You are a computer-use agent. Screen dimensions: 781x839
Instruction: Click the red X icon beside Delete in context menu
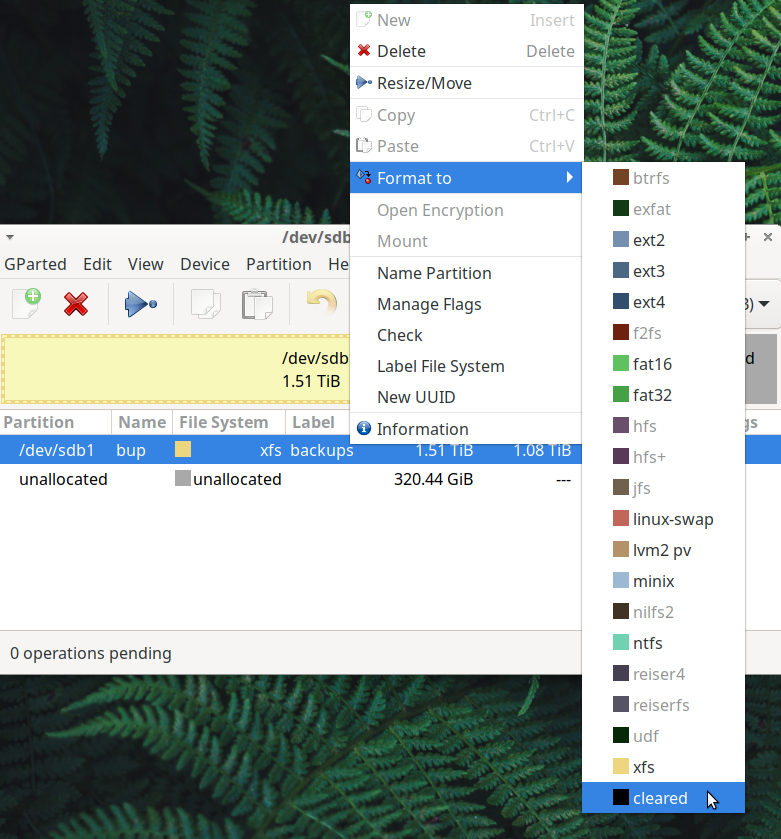click(364, 51)
